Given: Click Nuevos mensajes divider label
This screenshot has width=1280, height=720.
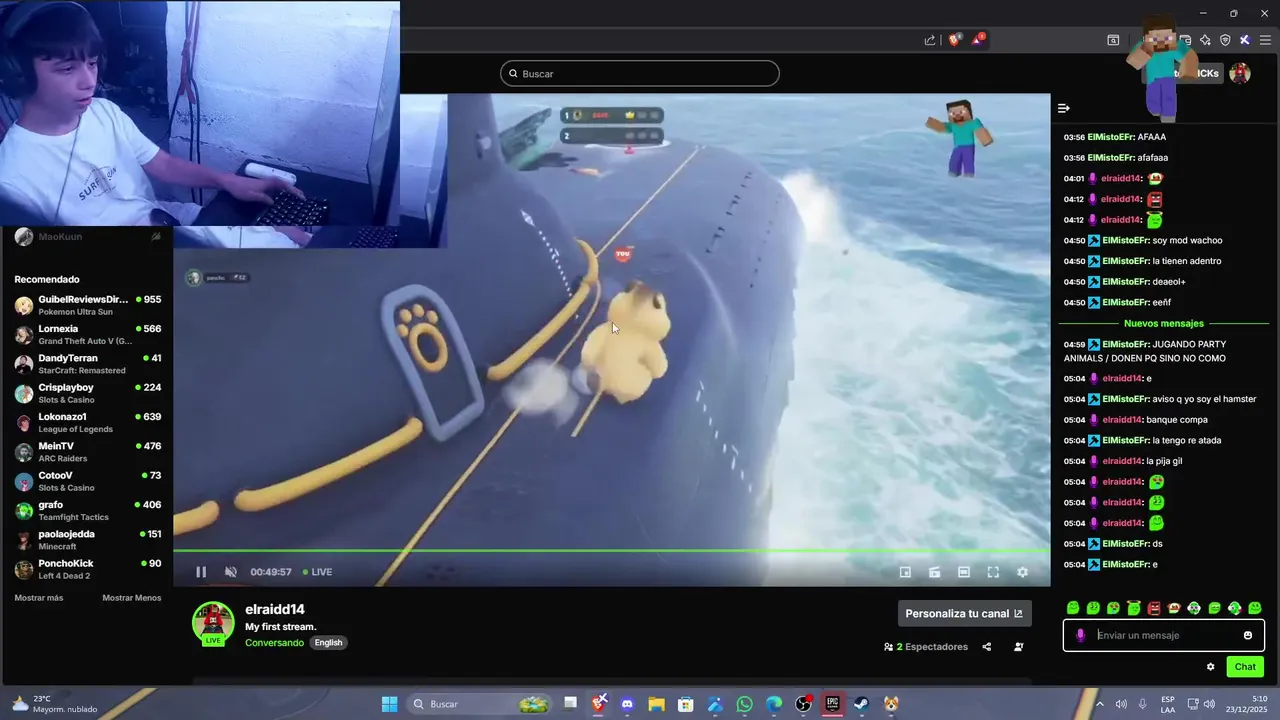Looking at the screenshot, I should point(1164,324).
